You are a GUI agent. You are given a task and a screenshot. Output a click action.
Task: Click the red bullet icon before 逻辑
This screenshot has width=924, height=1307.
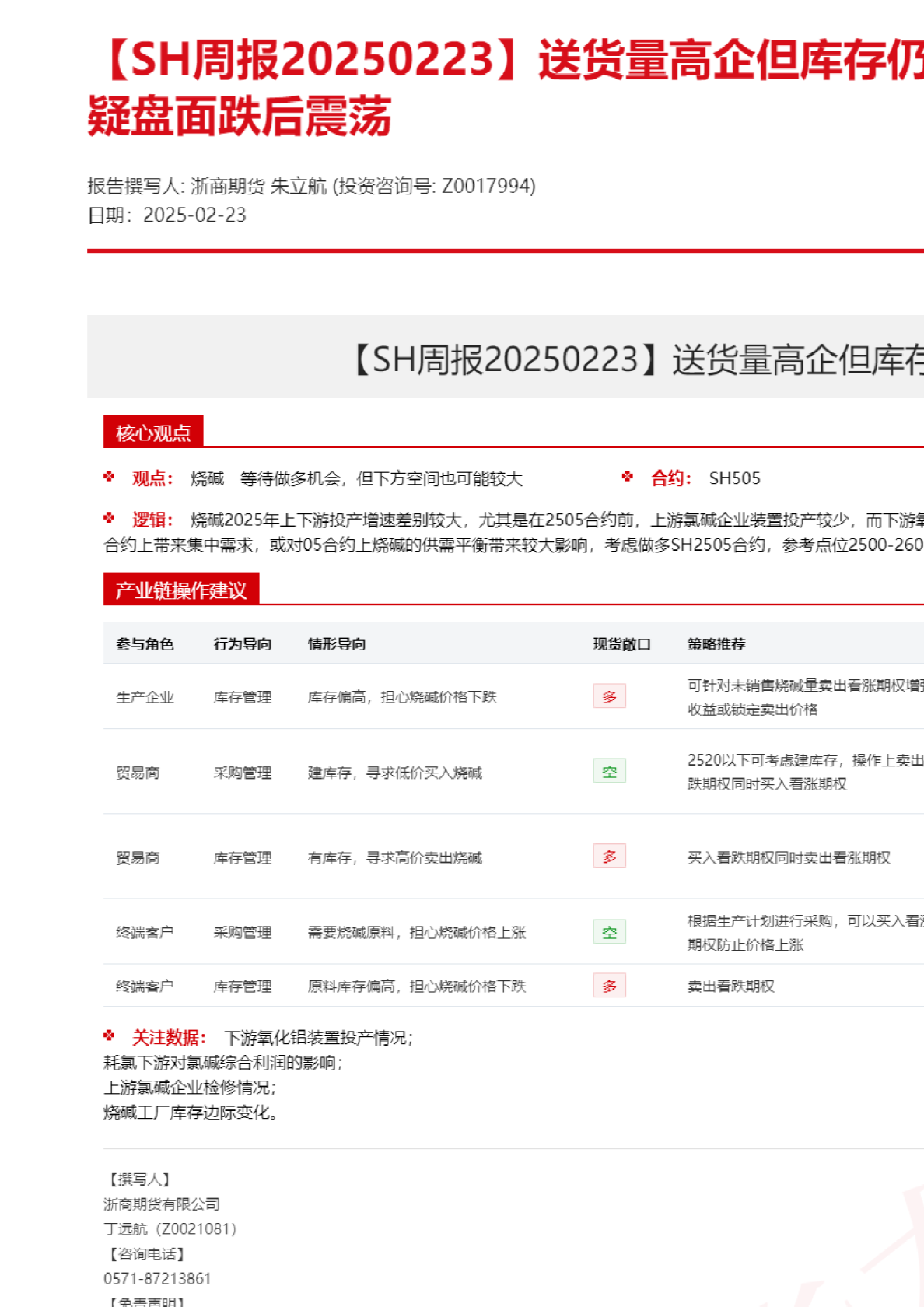[x=109, y=518]
